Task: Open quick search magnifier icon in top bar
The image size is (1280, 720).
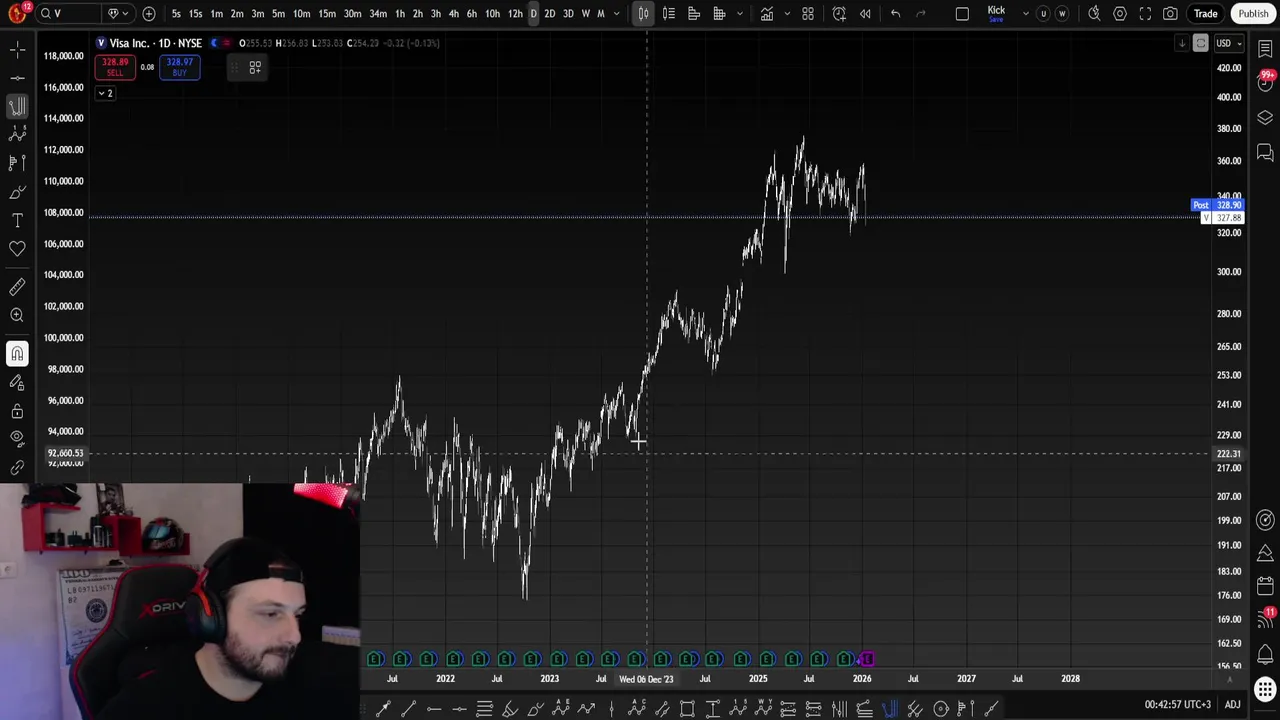Action: coord(1094,13)
